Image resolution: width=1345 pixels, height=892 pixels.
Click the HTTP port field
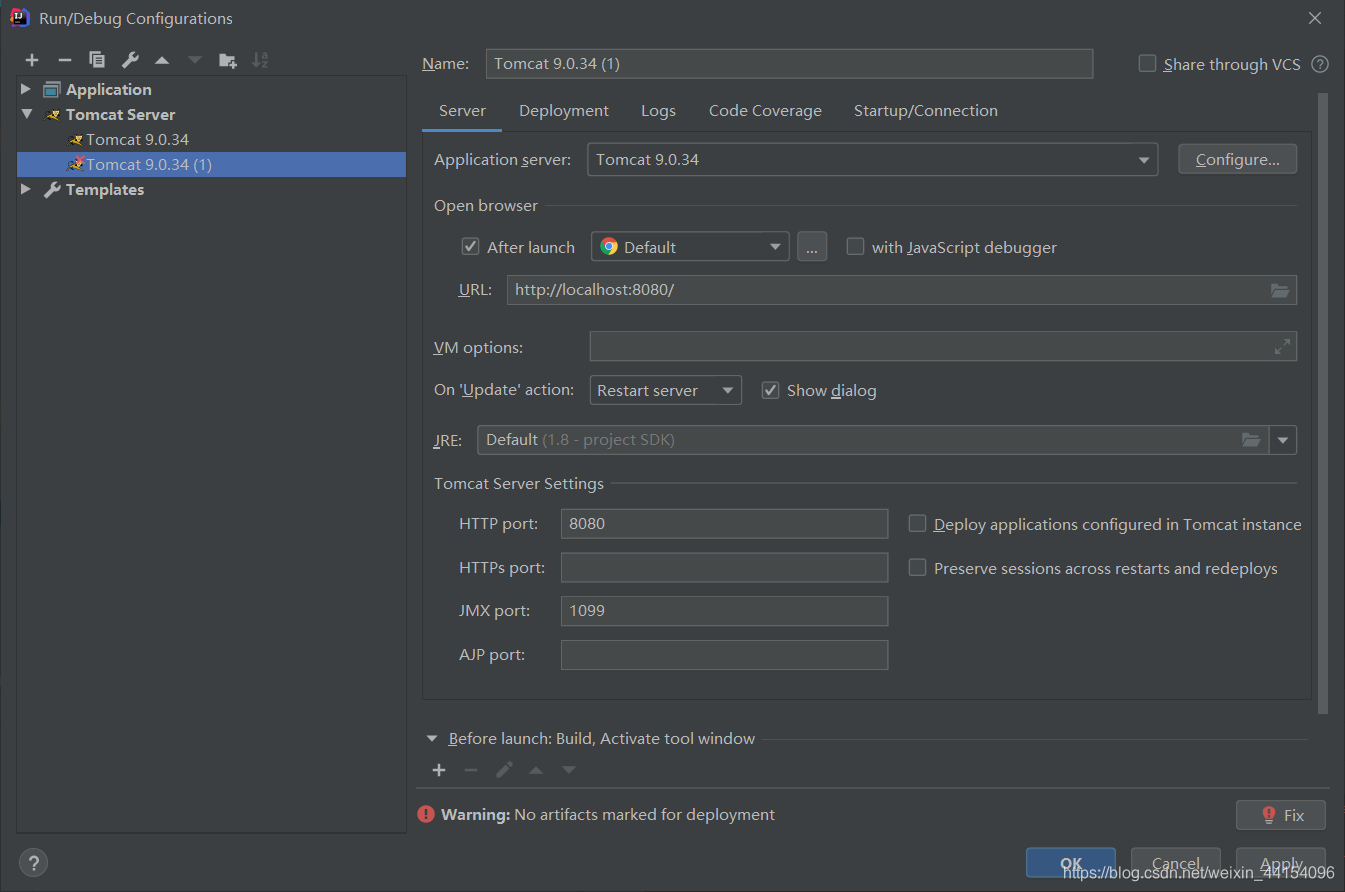724,523
